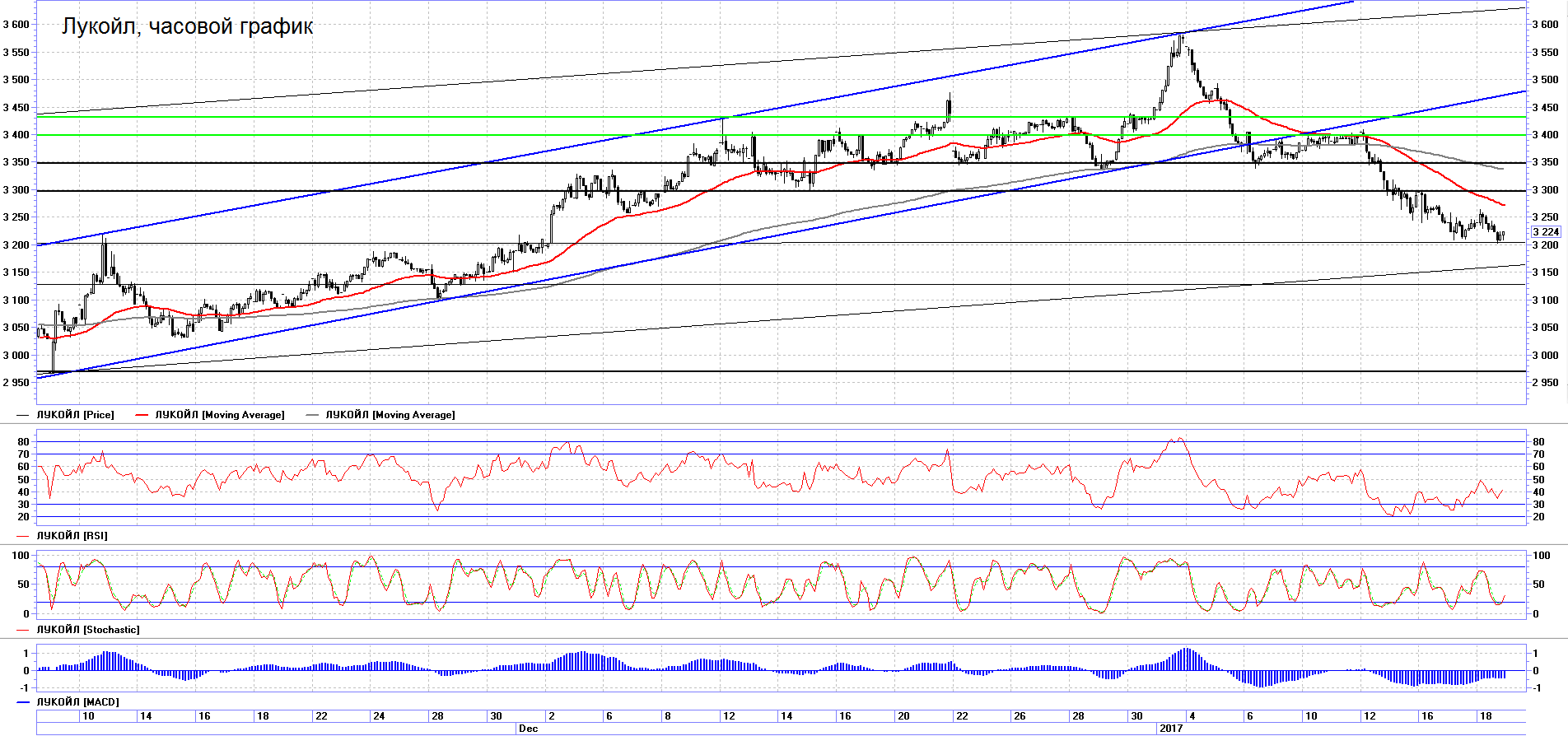Click "3 500" on the left price axis

coord(16,80)
